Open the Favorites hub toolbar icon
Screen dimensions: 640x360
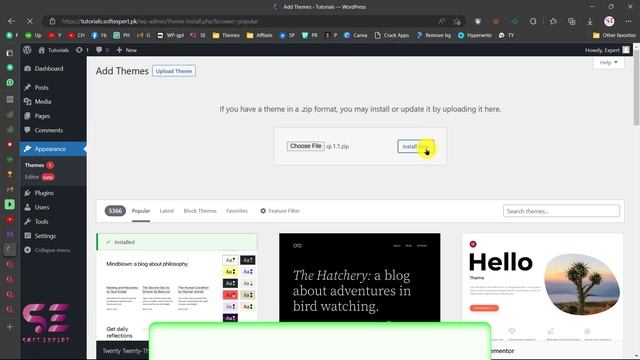click(x=553, y=21)
